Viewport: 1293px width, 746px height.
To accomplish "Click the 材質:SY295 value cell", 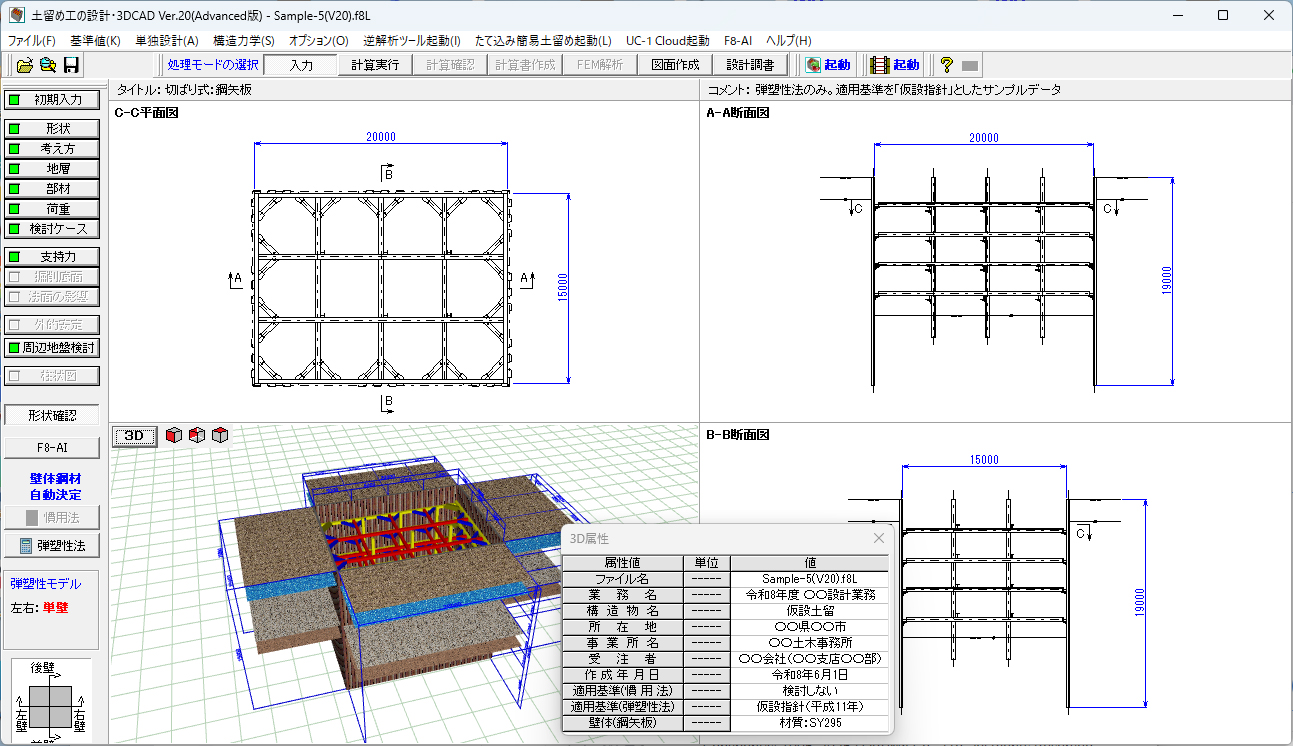I will (810, 723).
